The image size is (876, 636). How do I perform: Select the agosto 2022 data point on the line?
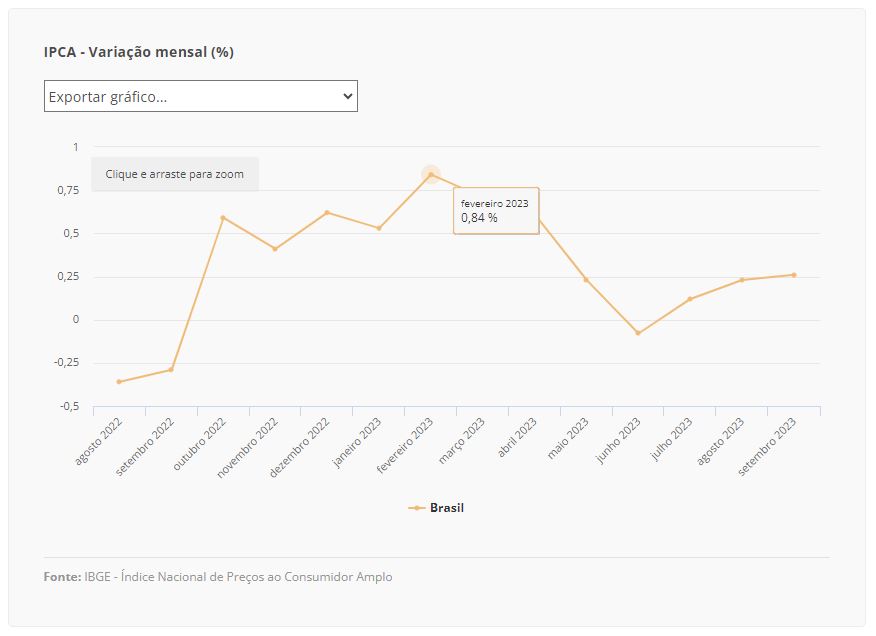click(x=119, y=382)
